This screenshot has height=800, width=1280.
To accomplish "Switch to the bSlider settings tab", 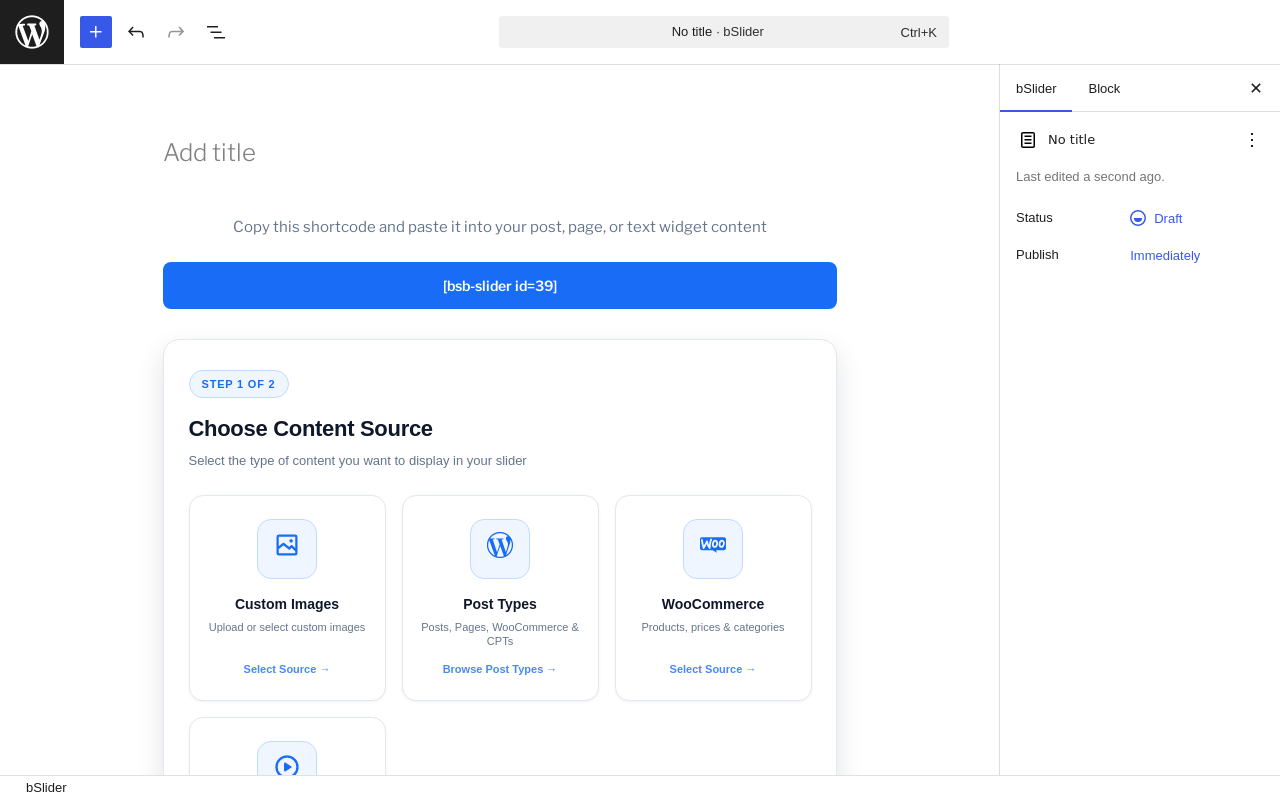I will coord(1036,88).
